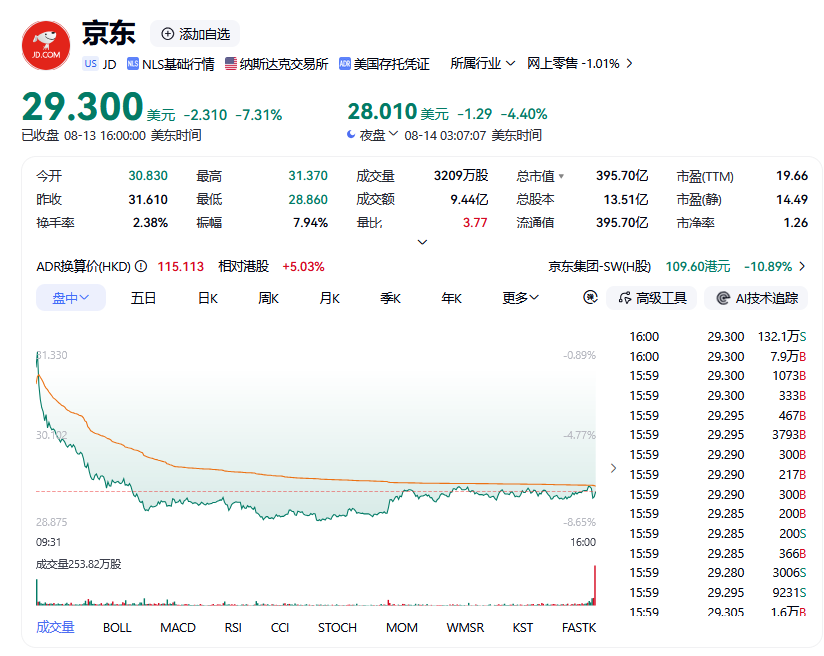Viewport: 824px width, 656px height.
Task: Select the FASTK indicator
Action: [579, 628]
